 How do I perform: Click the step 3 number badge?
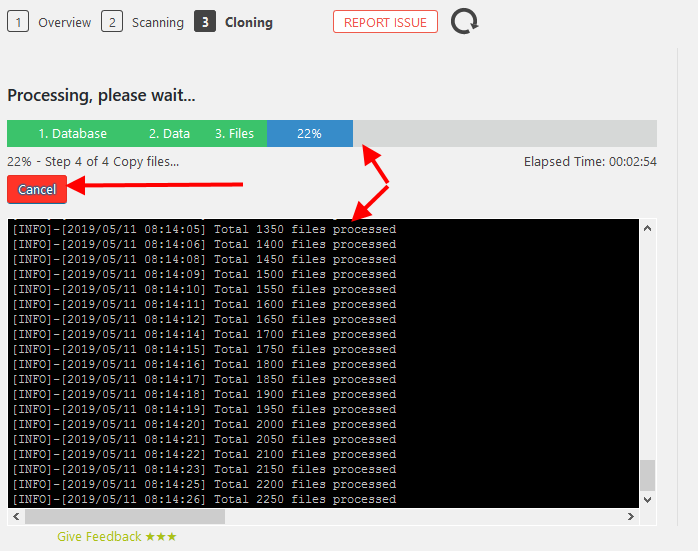coord(205,22)
